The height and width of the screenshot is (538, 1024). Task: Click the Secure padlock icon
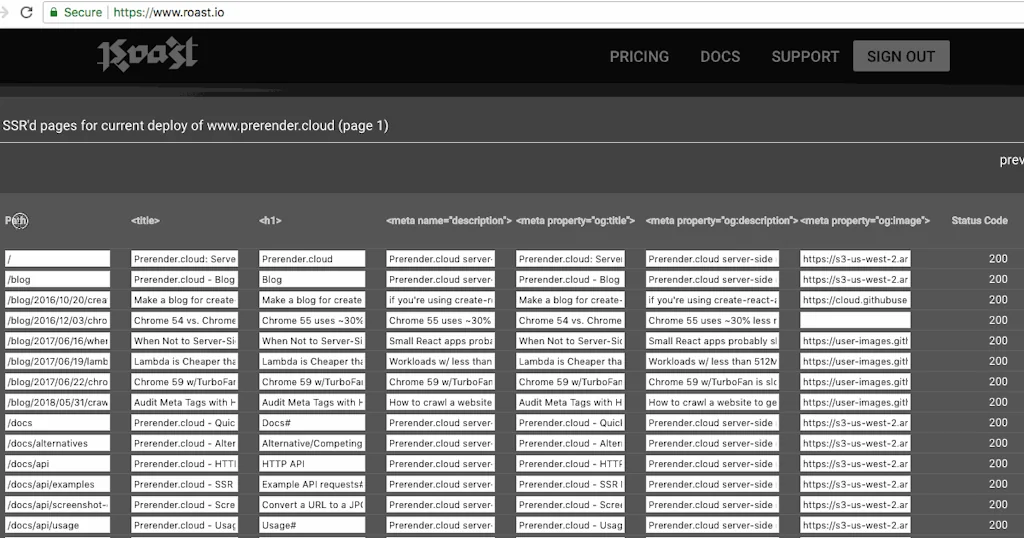click(x=54, y=12)
